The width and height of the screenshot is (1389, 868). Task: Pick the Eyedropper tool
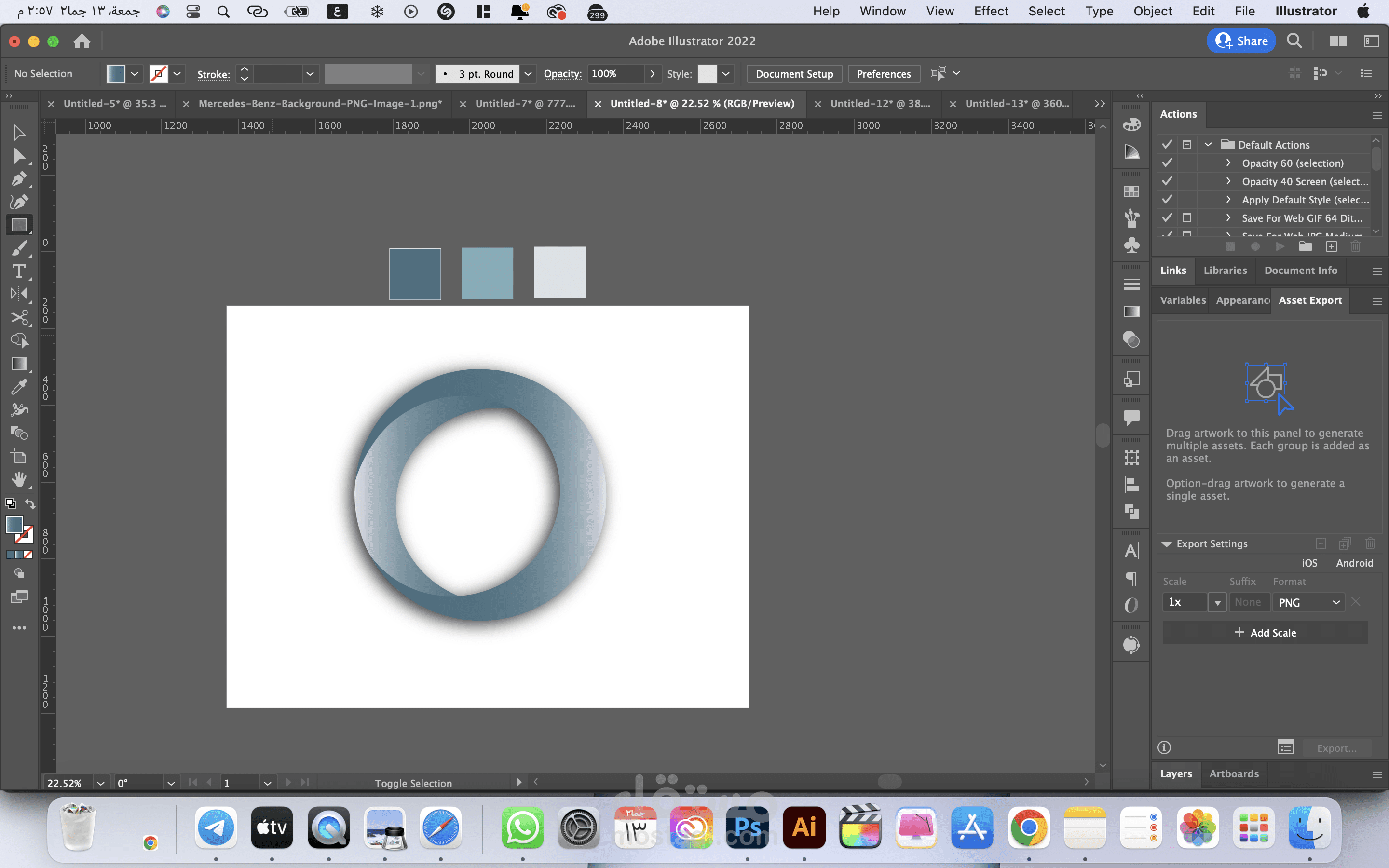pyautogui.click(x=19, y=387)
